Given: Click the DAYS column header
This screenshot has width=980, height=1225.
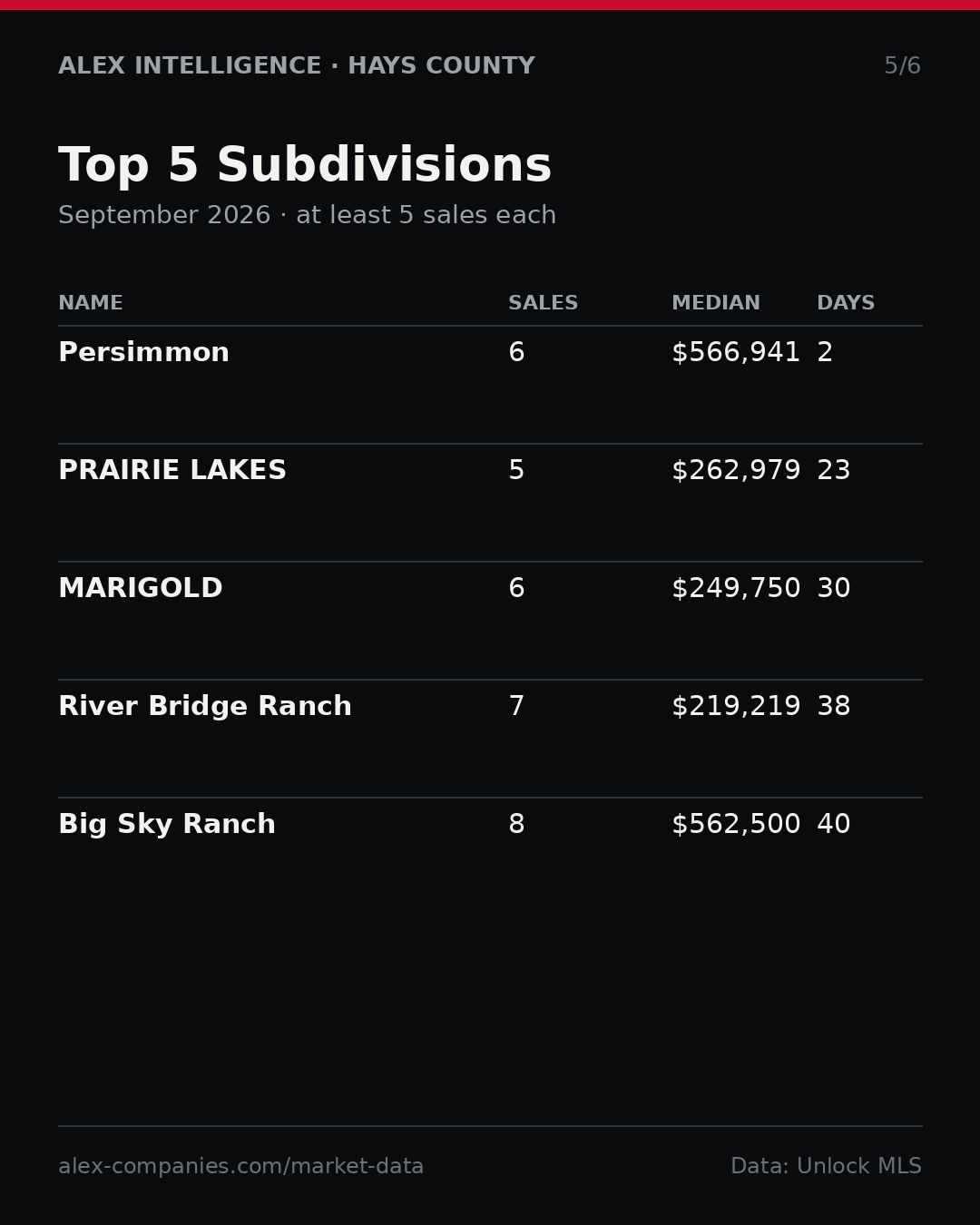Looking at the screenshot, I should (846, 303).
